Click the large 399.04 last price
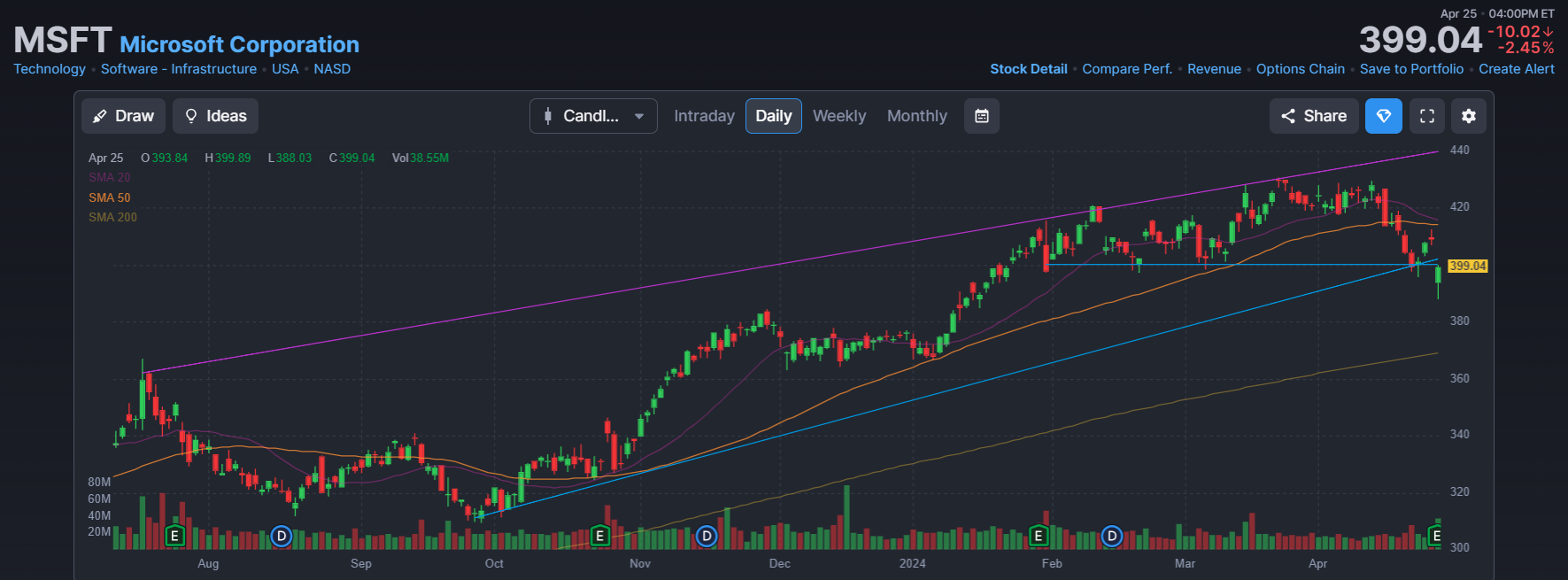1568x580 pixels. tap(1420, 40)
